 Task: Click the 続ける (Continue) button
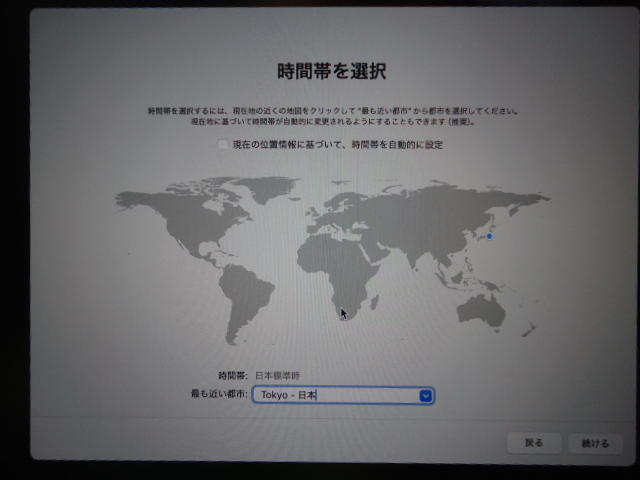coord(595,443)
